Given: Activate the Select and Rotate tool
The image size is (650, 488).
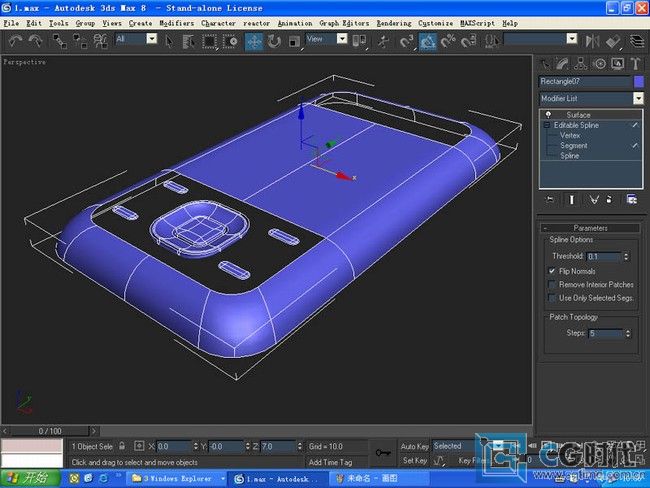Looking at the screenshot, I should (274, 41).
